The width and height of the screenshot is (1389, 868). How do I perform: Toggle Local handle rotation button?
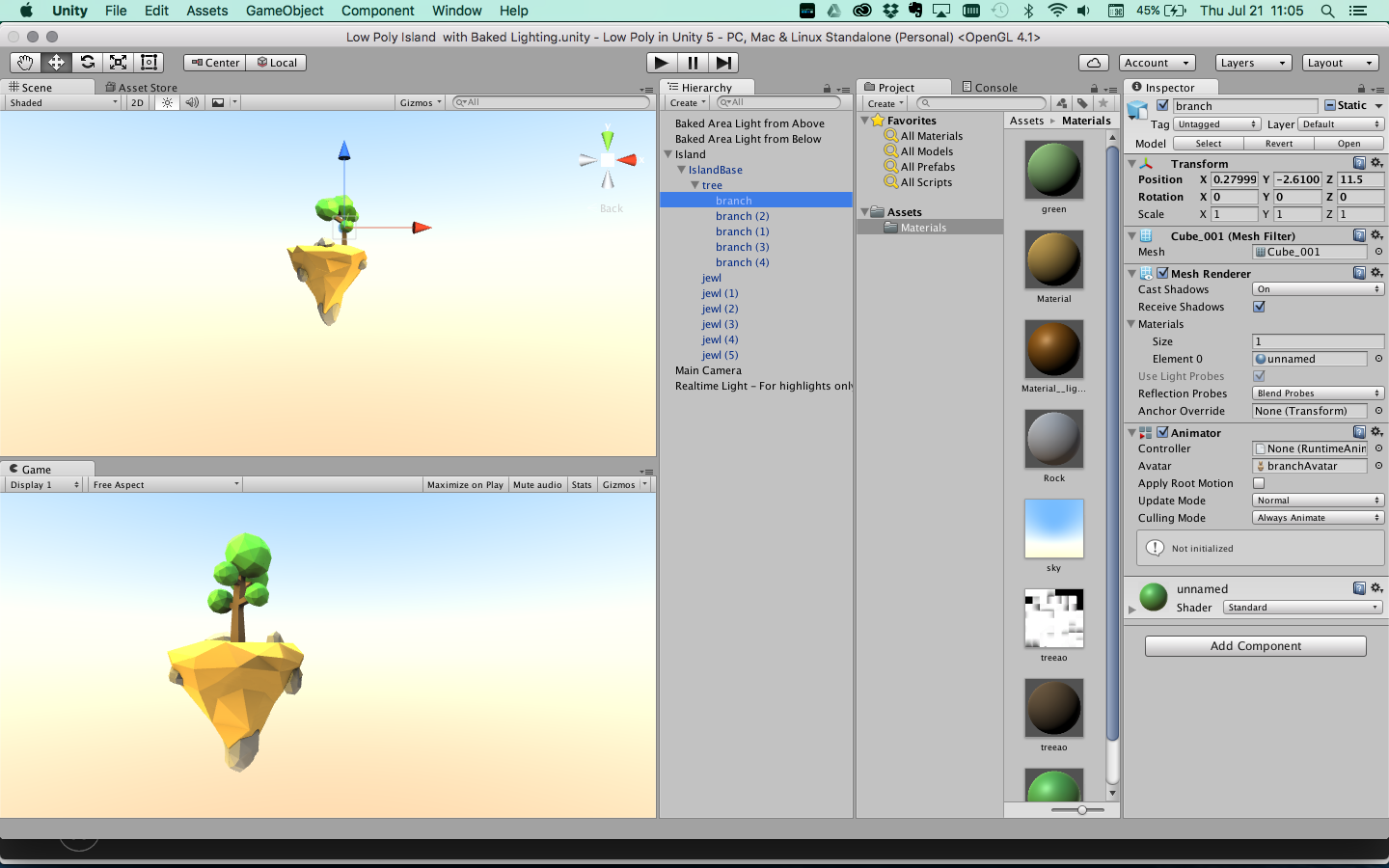(276, 63)
